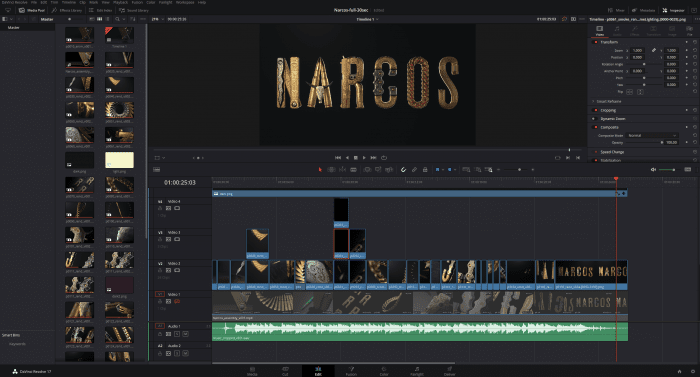This screenshot has width=700, height=377.
Task: Switch to the Deliver page tab
Action: tap(450, 371)
